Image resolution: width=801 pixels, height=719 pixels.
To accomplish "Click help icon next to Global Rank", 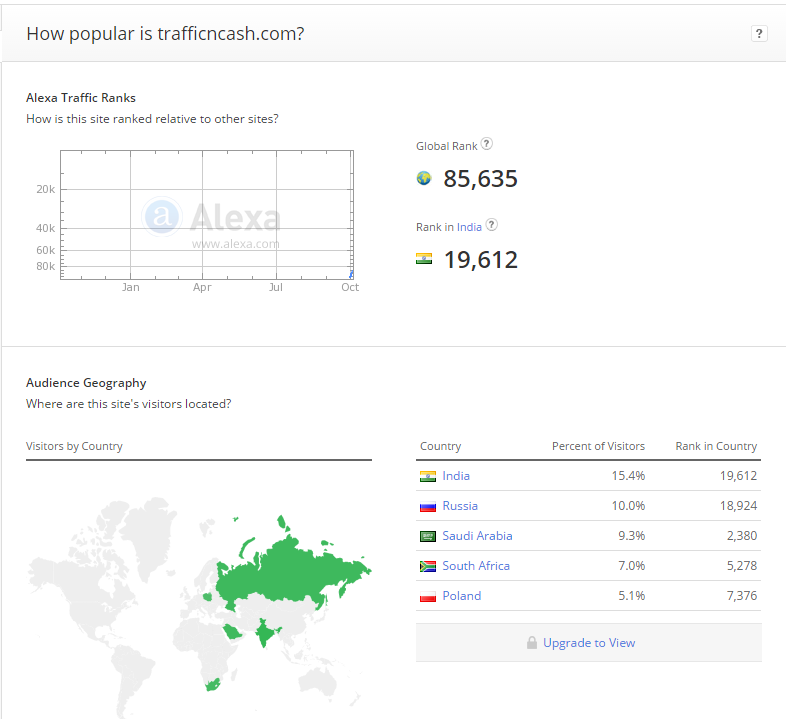I will 487,145.
